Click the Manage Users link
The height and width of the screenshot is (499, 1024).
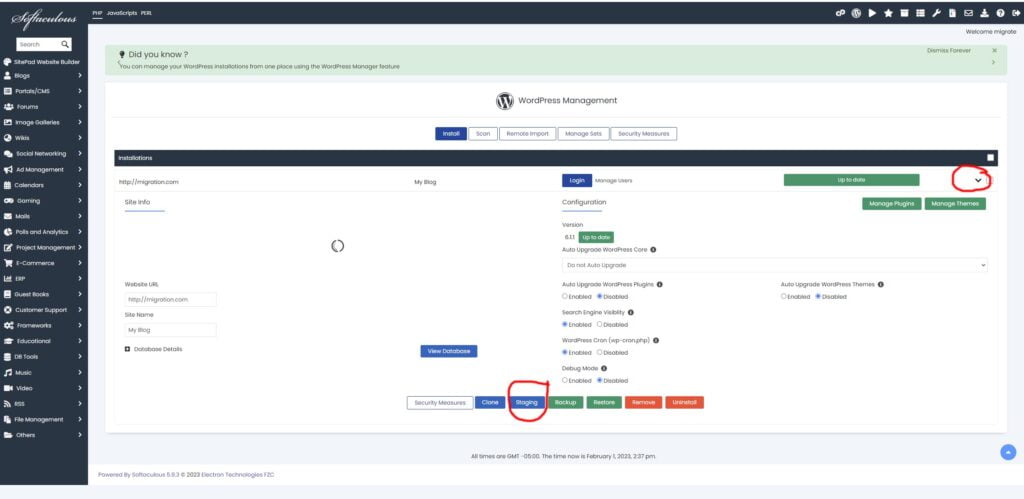[613, 180]
